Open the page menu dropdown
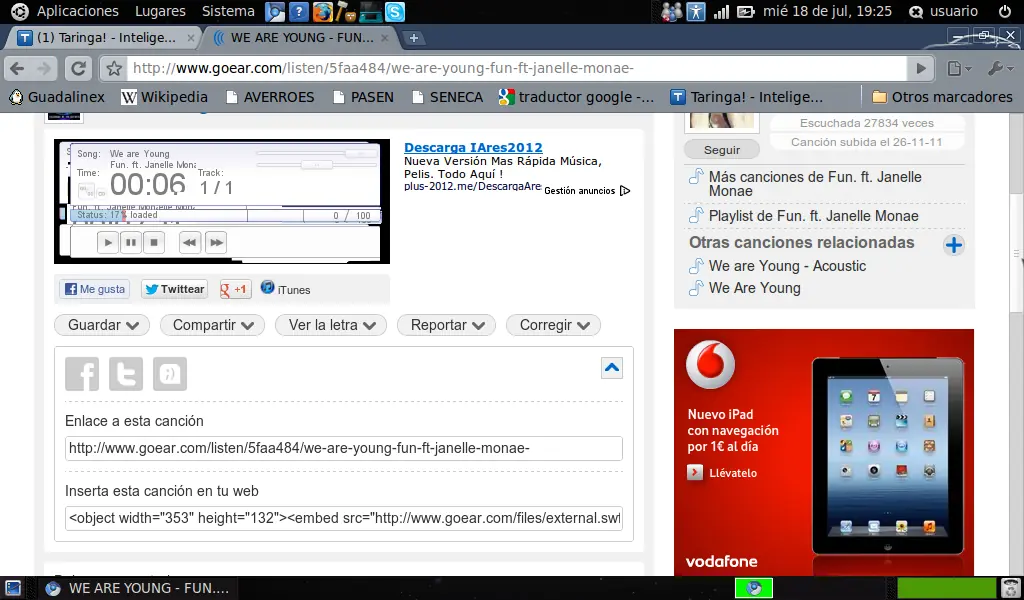 coord(959,68)
